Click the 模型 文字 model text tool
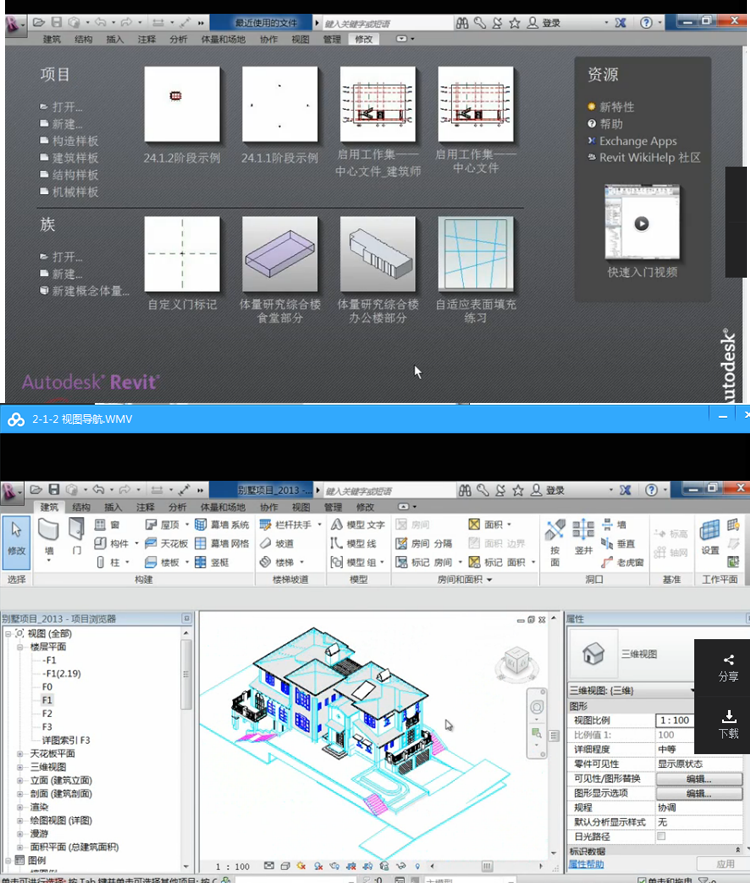 (x=358, y=525)
